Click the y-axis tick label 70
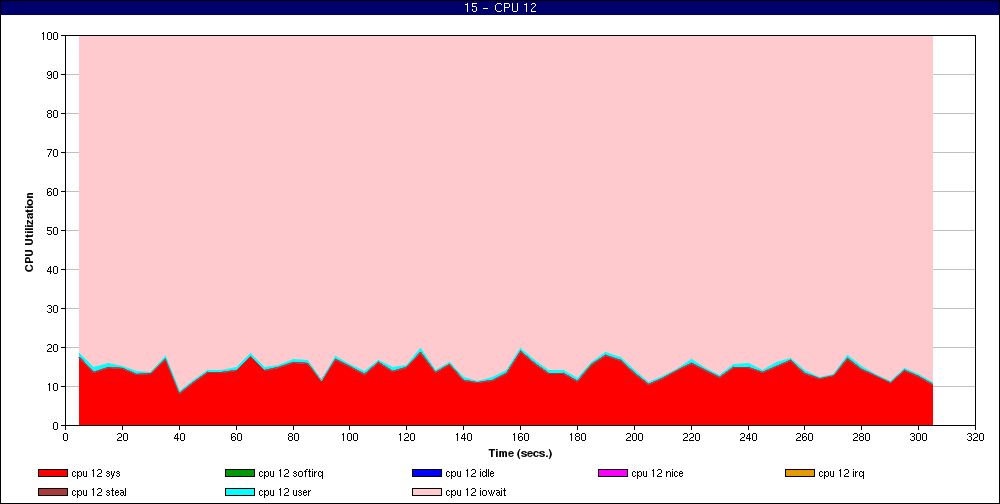1000x504 pixels. 53,153
